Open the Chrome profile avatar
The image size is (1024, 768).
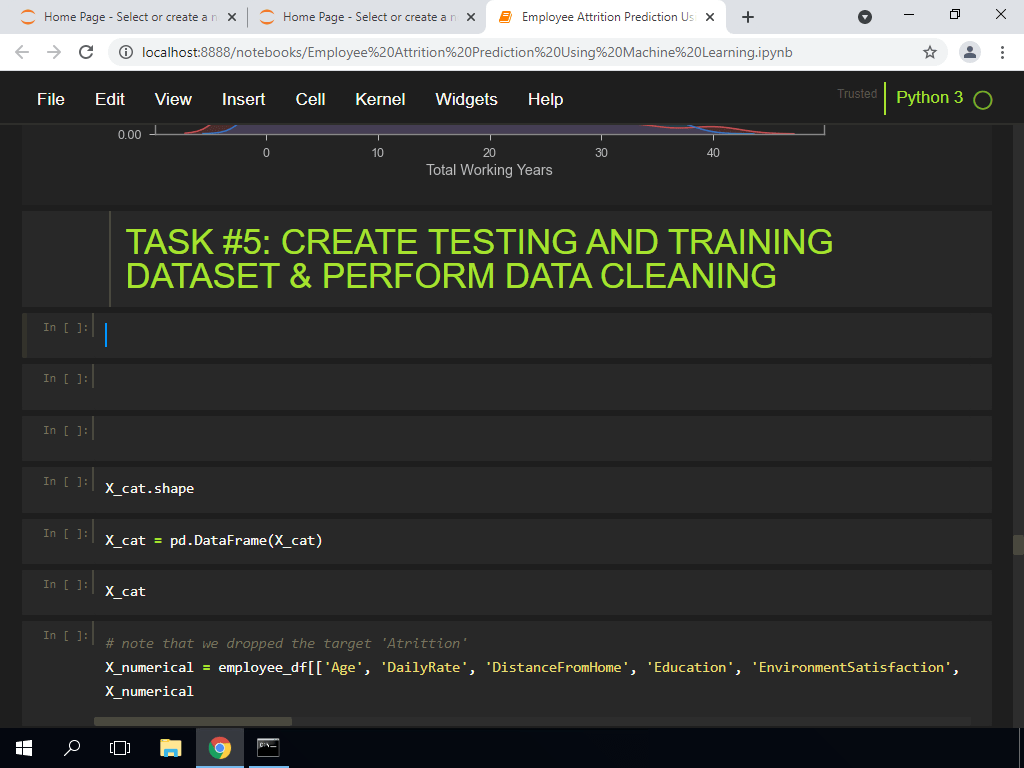[x=970, y=52]
